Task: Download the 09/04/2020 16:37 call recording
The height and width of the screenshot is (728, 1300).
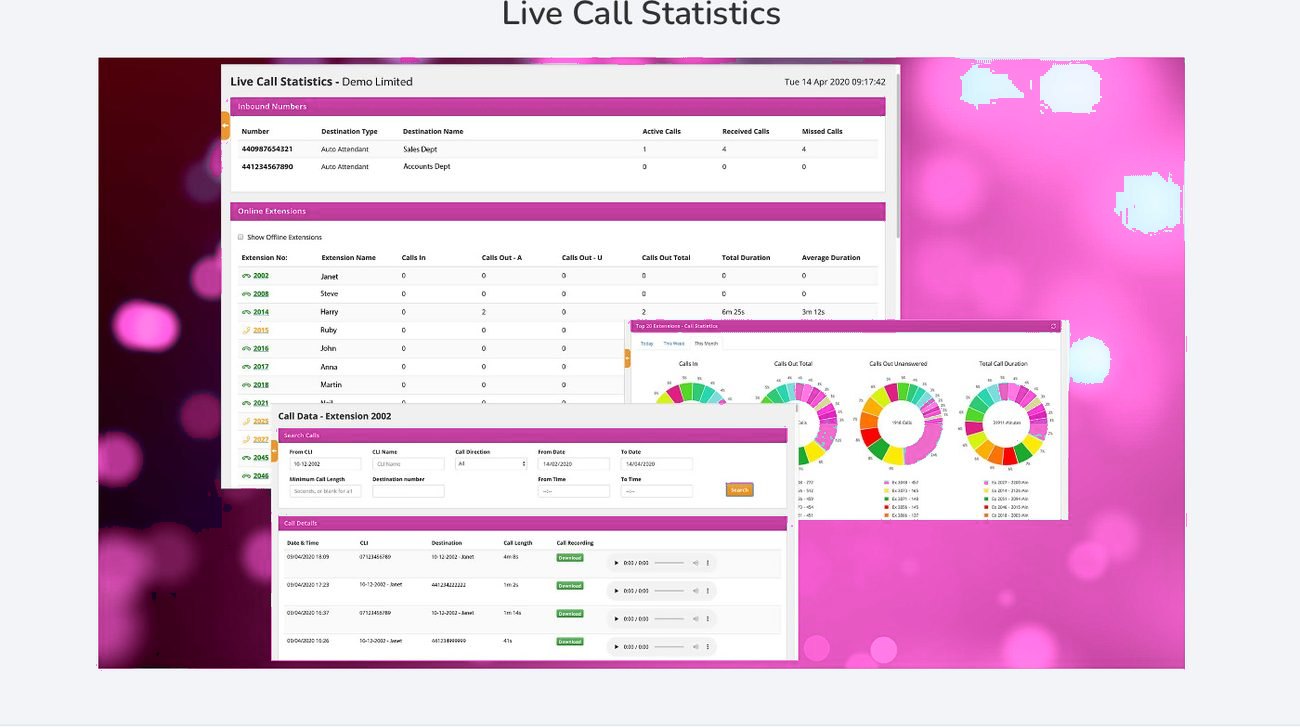Action: pos(570,614)
